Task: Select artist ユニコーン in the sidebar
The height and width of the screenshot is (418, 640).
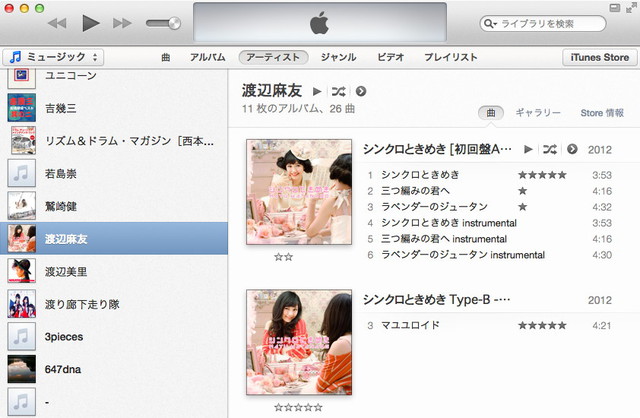Action: [114, 76]
